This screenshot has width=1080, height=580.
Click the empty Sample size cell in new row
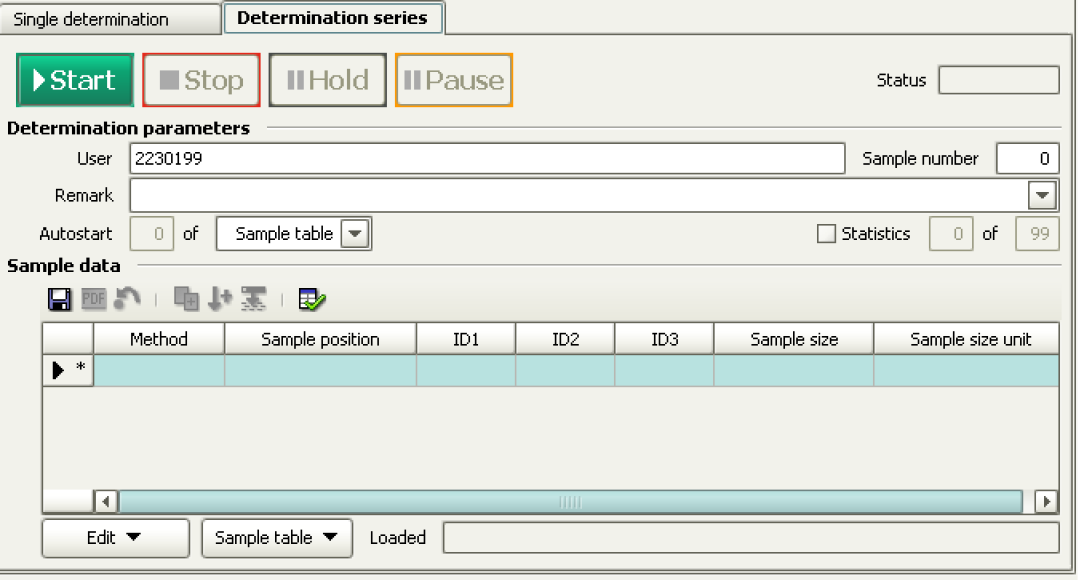pos(793,371)
